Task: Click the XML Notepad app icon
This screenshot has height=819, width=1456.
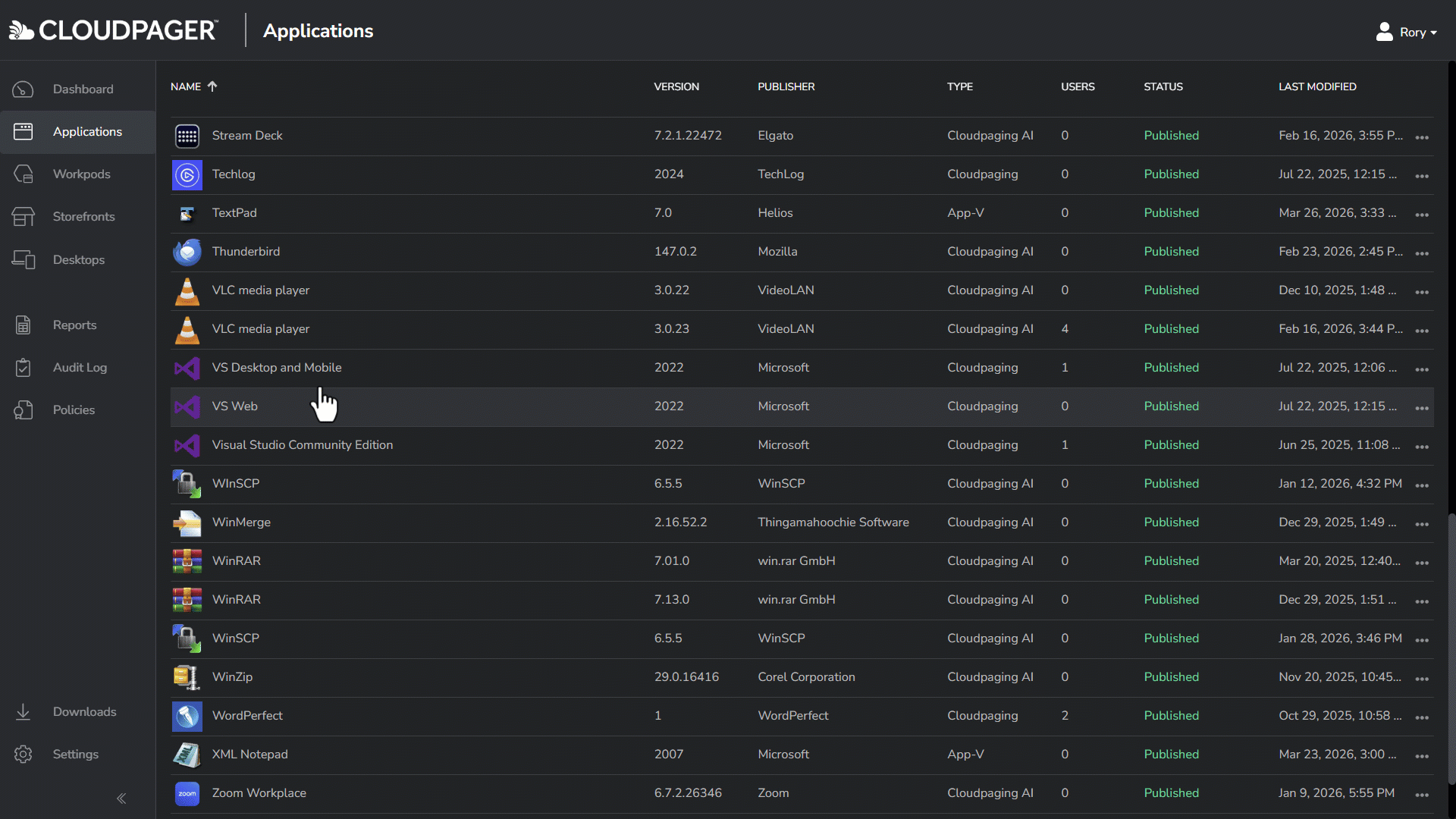Action: (187, 755)
